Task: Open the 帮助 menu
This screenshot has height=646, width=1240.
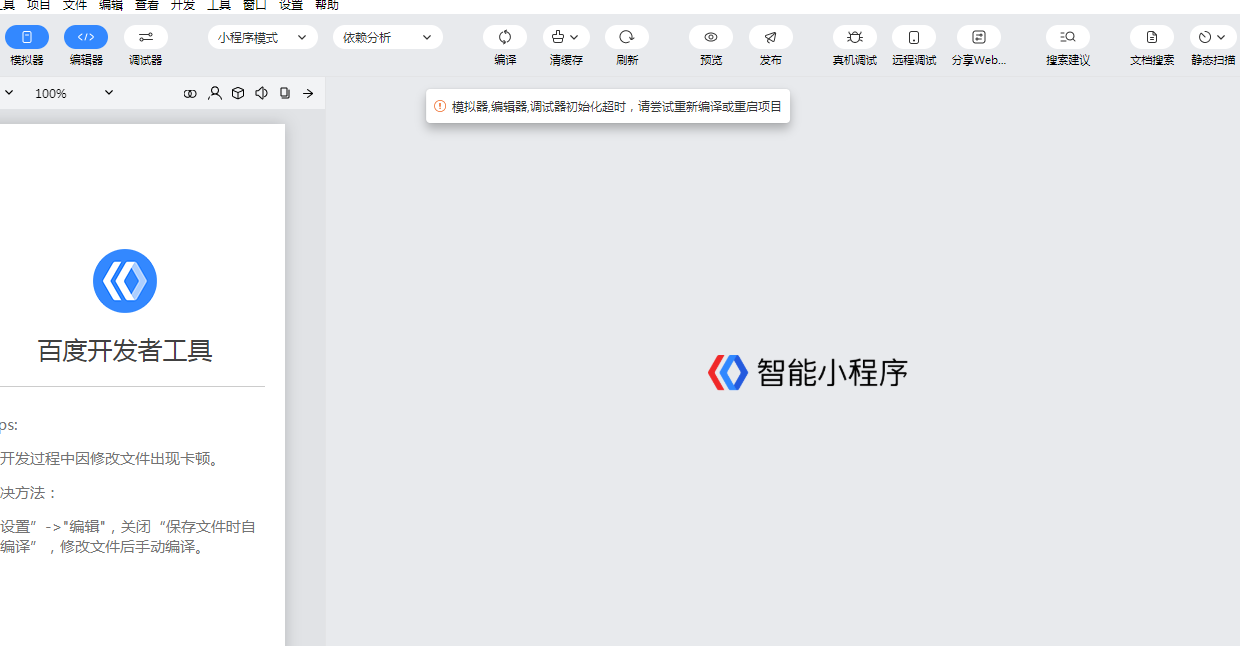Action: tap(327, 5)
